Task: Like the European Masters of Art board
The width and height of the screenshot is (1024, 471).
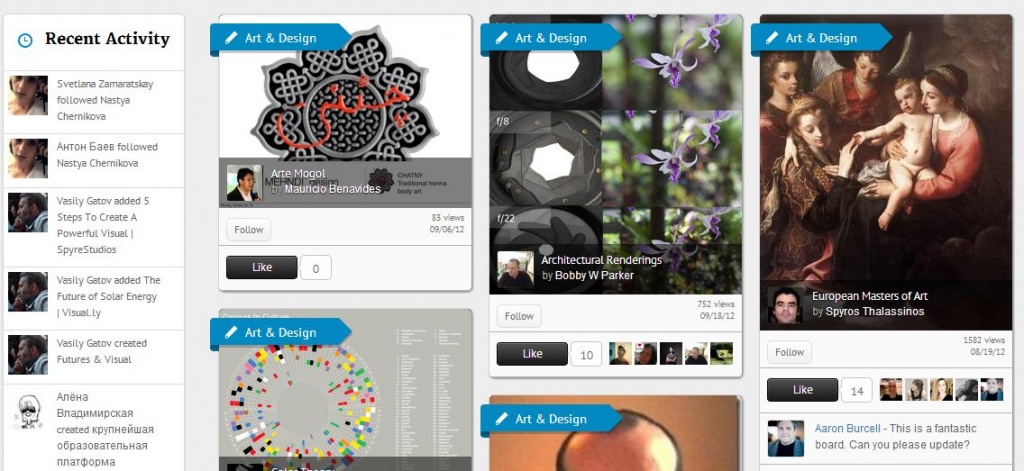Action: (x=803, y=390)
